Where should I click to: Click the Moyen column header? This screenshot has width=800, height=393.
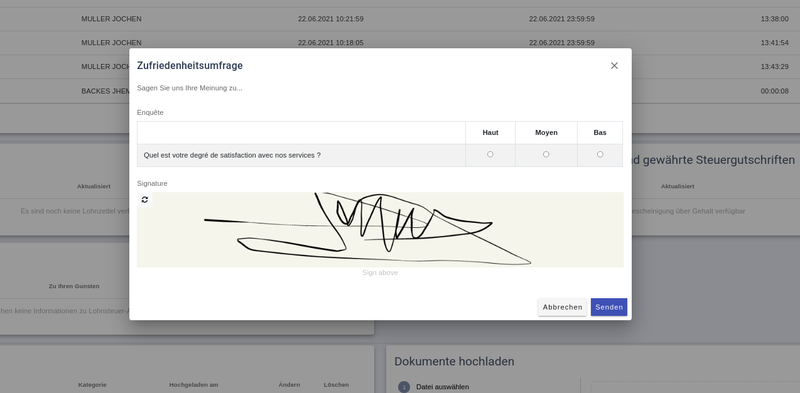tap(546, 133)
